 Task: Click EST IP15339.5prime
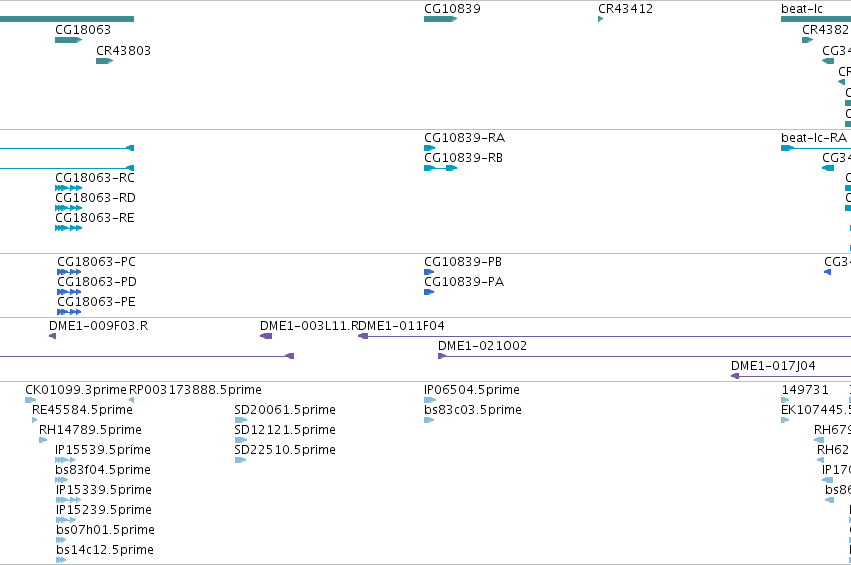click(104, 491)
